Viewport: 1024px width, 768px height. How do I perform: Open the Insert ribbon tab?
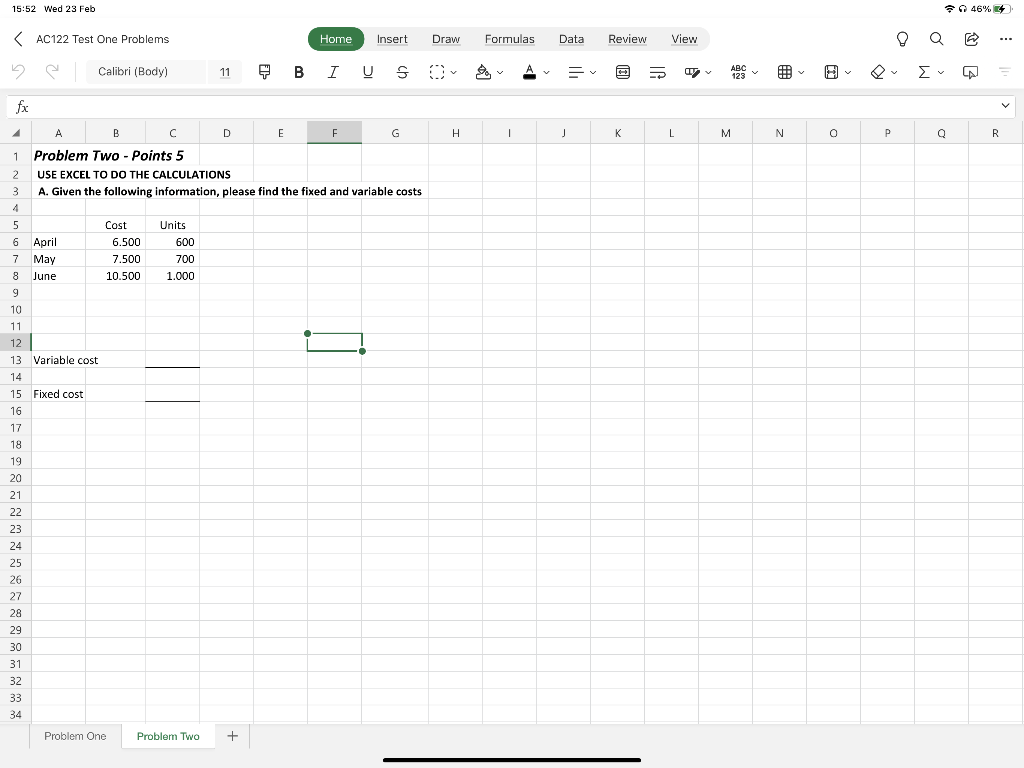click(392, 39)
